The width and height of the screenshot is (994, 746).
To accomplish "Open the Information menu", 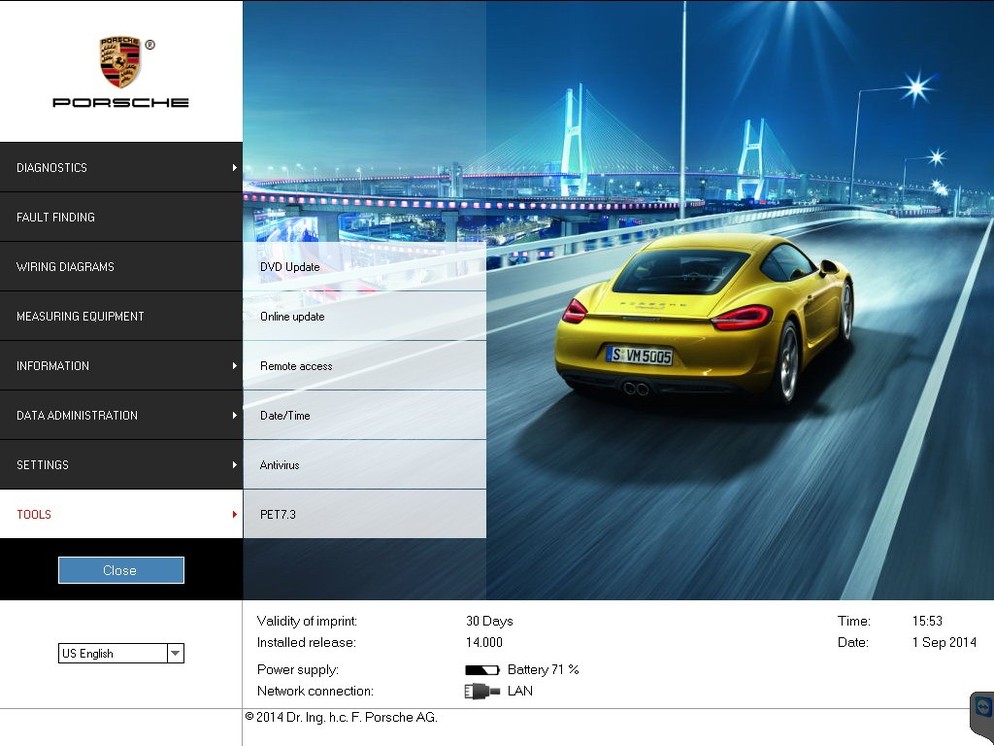I will coord(121,365).
